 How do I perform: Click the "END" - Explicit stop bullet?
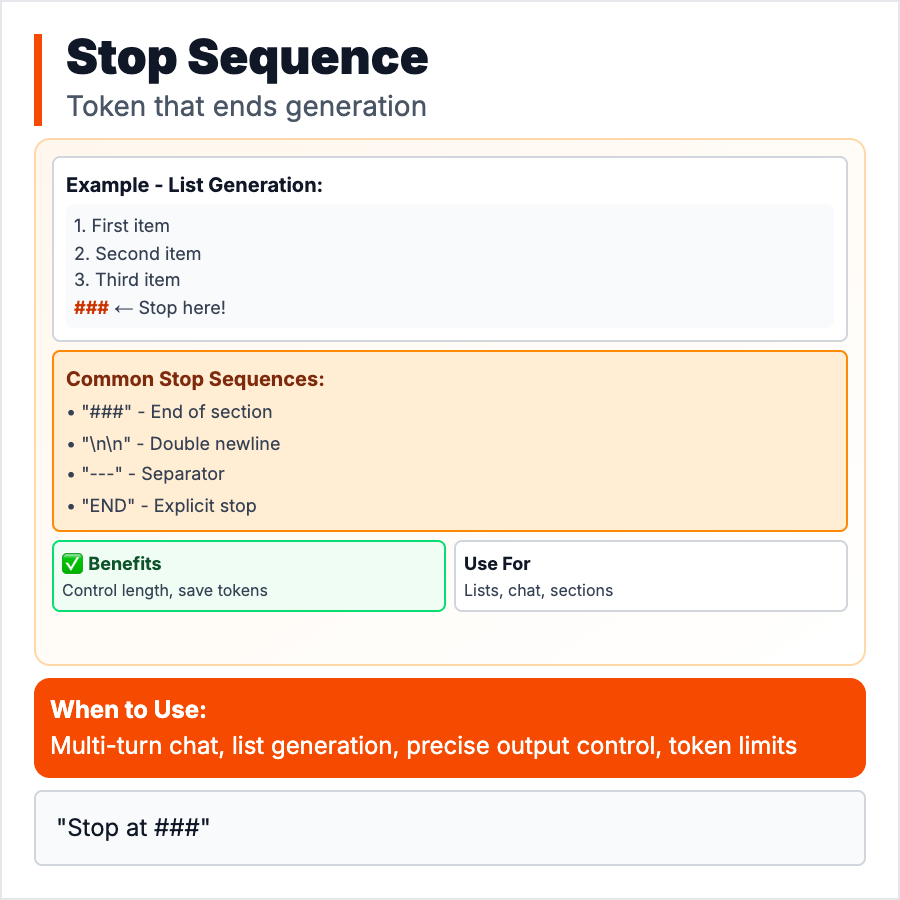coord(161,506)
